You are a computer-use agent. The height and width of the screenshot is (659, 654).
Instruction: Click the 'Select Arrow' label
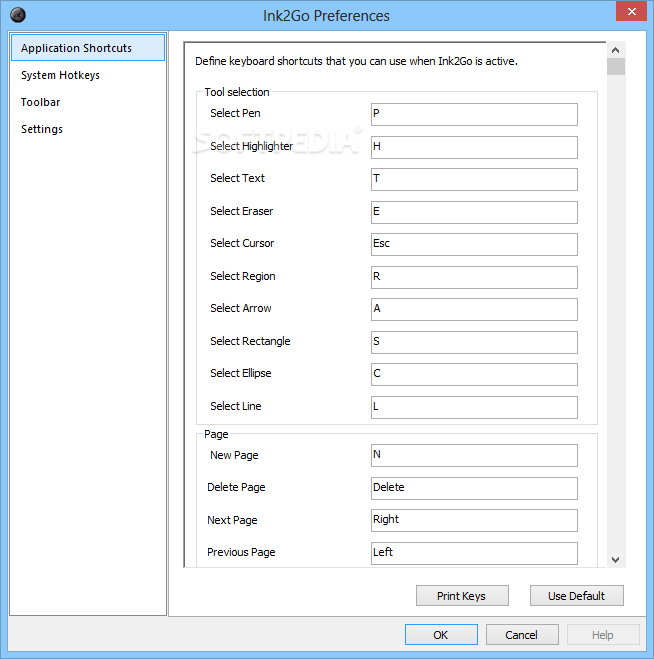click(241, 308)
